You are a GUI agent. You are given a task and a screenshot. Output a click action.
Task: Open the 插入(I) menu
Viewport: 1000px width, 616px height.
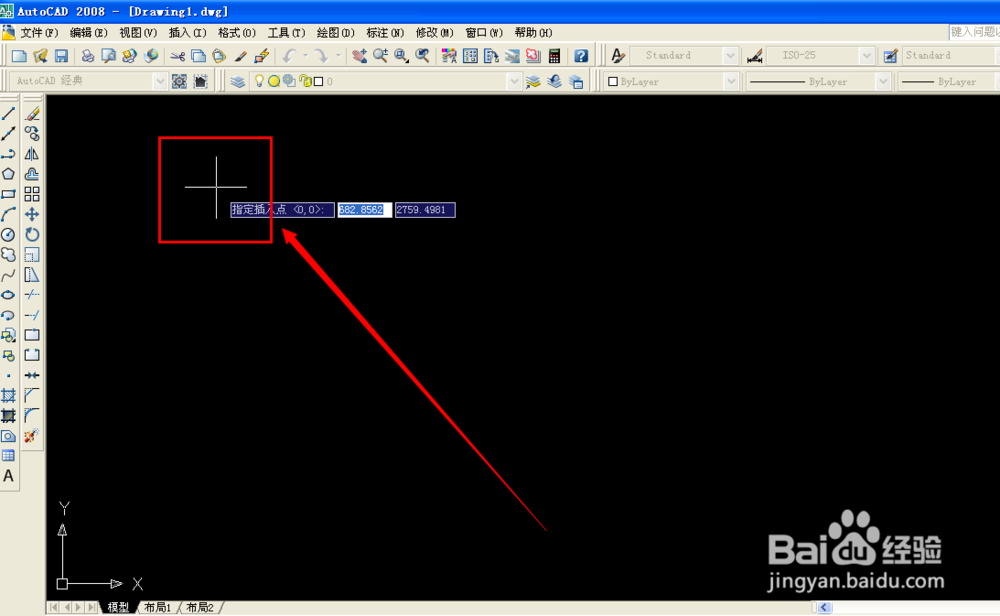click(188, 33)
